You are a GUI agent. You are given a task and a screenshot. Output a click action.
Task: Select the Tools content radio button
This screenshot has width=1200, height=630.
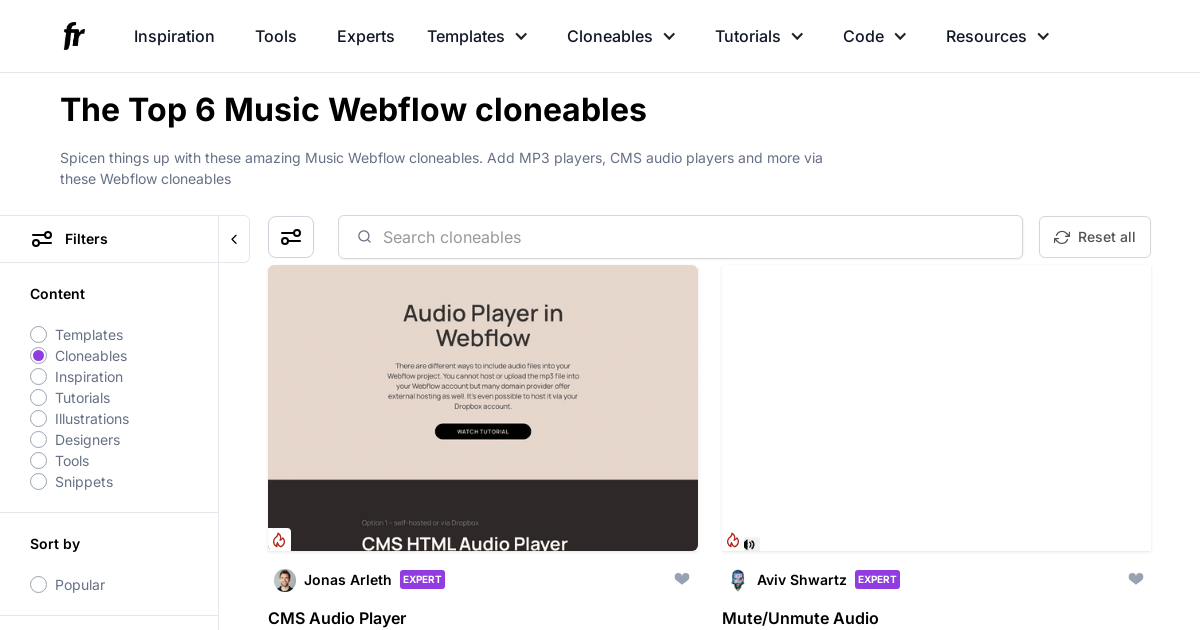click(x=39, y=461)
